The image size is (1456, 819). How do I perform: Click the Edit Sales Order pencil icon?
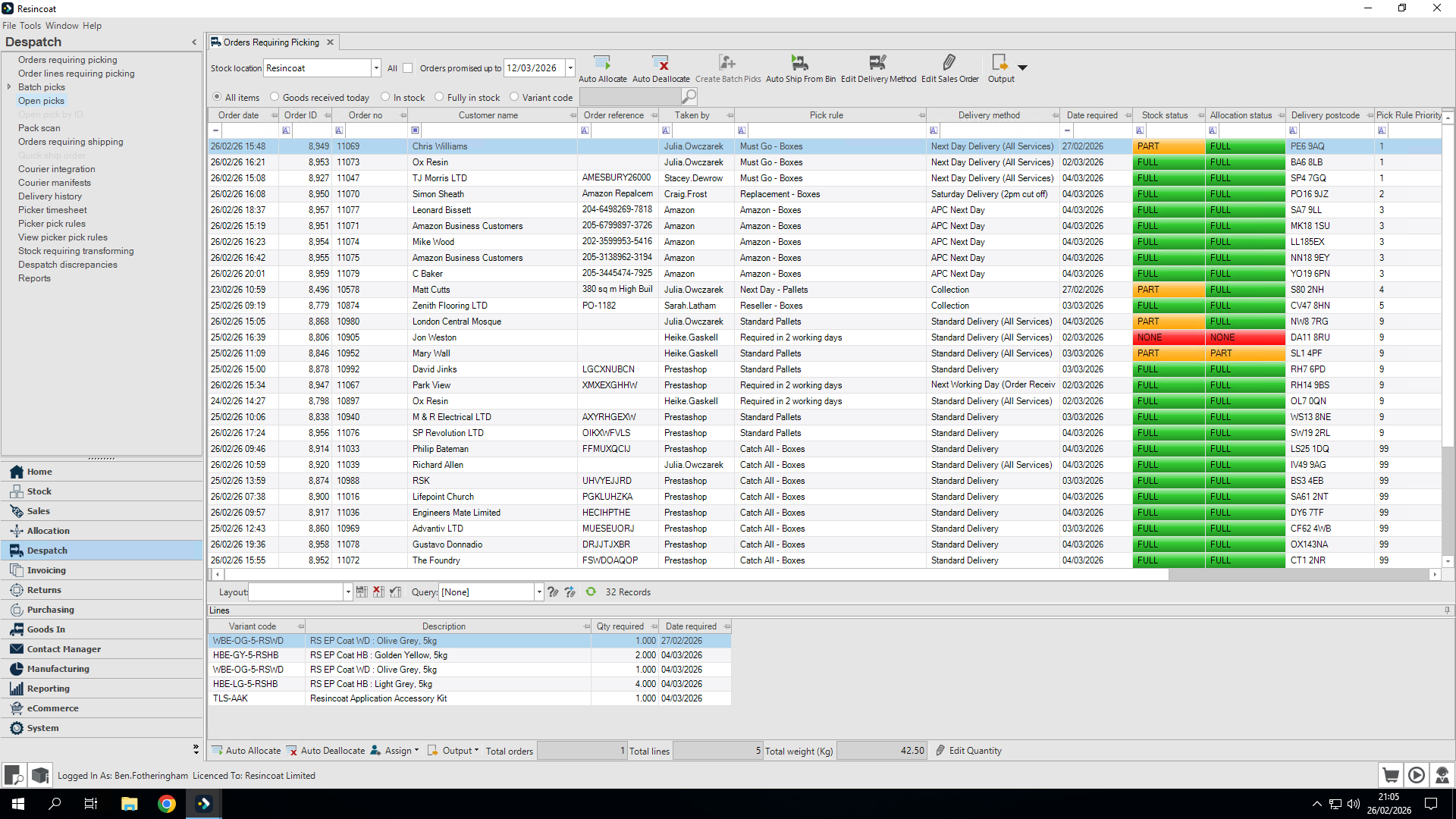point(949,63)
